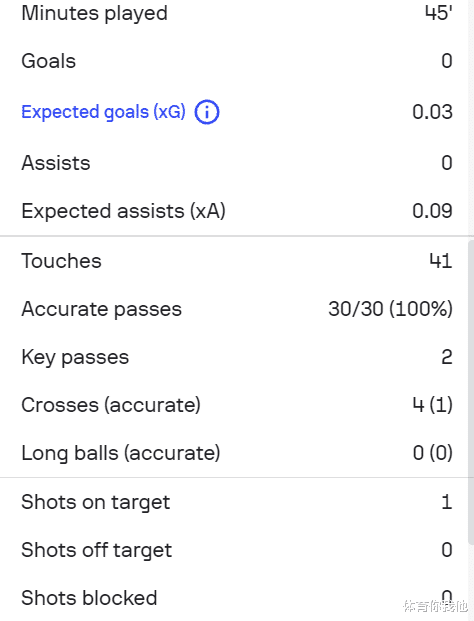474x621 pixels.
Task: Select the Minutes played row
Action: point(237,13)
